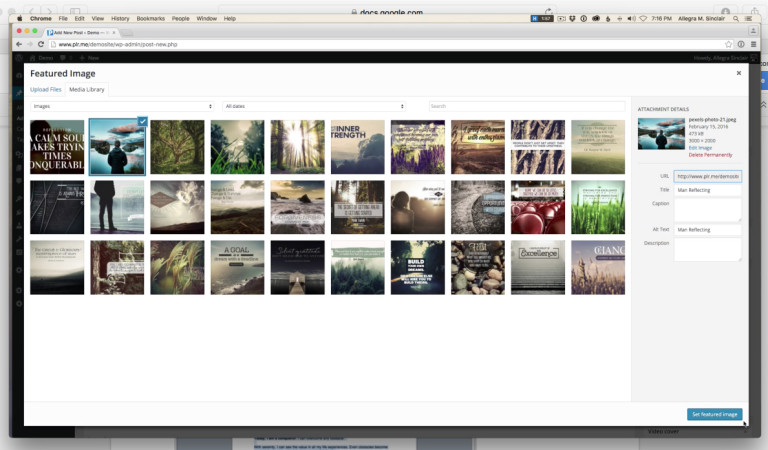Viewport: 768px width, 450px height.
Task: Click the Delete Permanently link
Action: coord(710,155)
